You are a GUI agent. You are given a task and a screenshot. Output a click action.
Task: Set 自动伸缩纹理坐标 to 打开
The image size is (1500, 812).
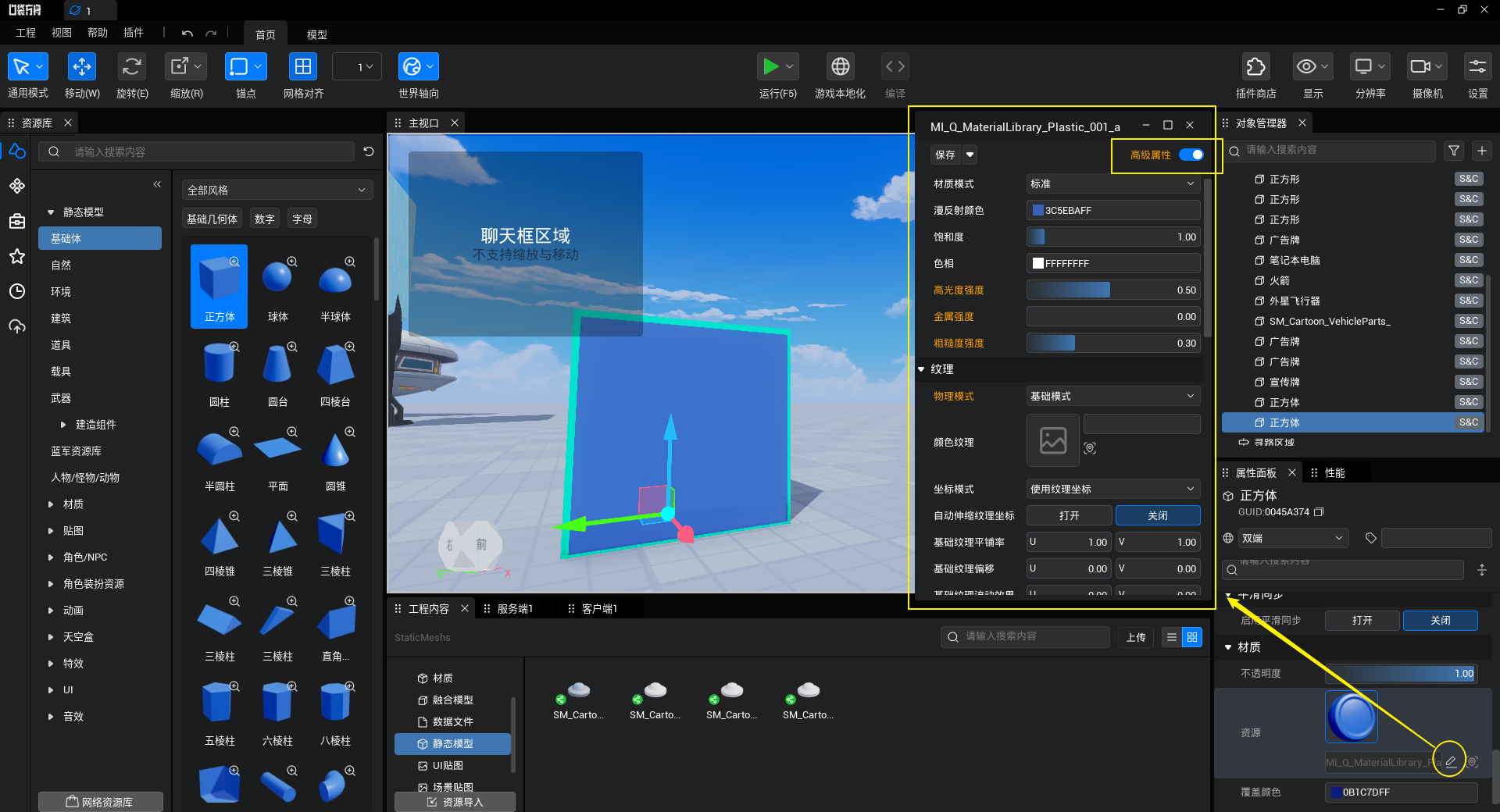(1069, 515)
